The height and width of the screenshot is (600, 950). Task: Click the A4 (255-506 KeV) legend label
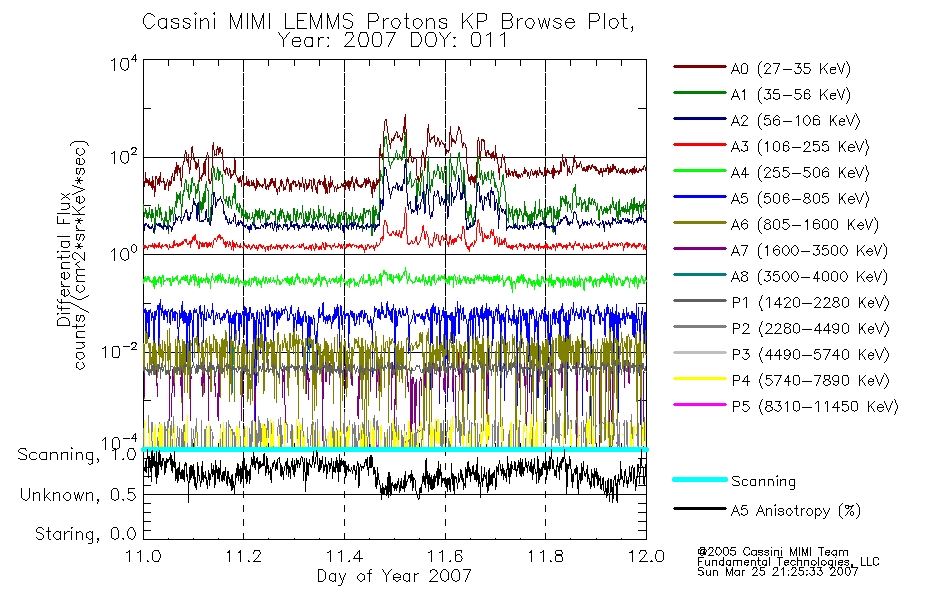point(800,173)
